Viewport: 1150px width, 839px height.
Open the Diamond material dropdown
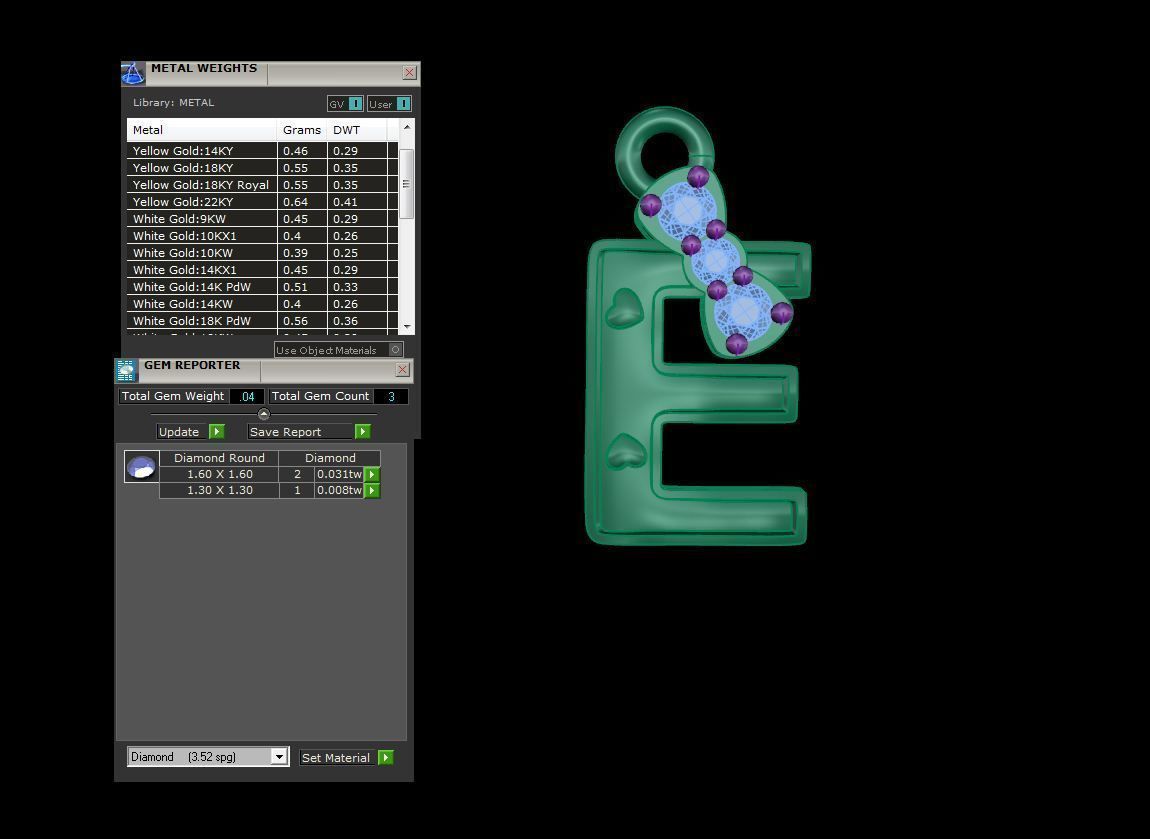tap(279, 757)
